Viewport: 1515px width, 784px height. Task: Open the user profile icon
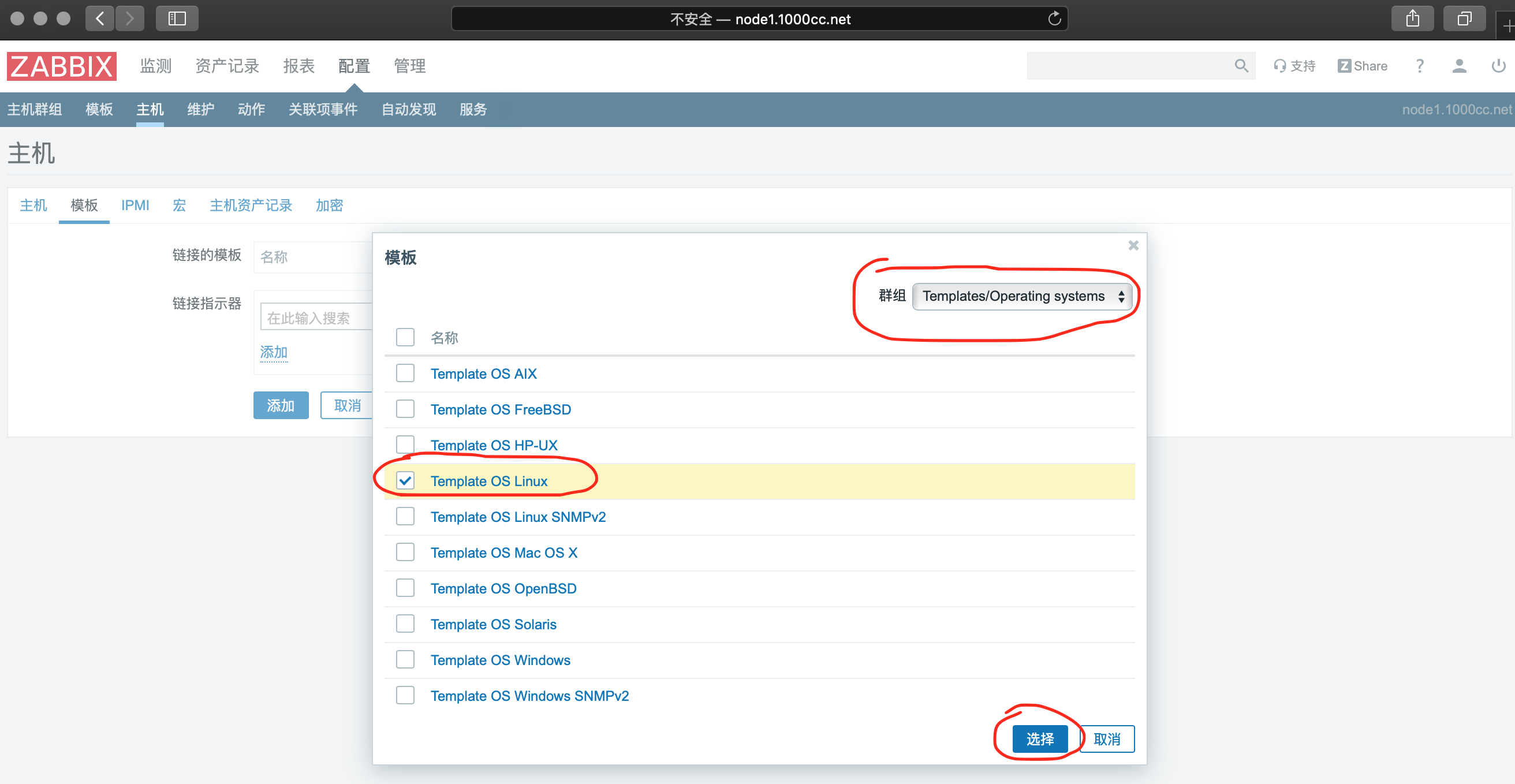coord(1459,66)
